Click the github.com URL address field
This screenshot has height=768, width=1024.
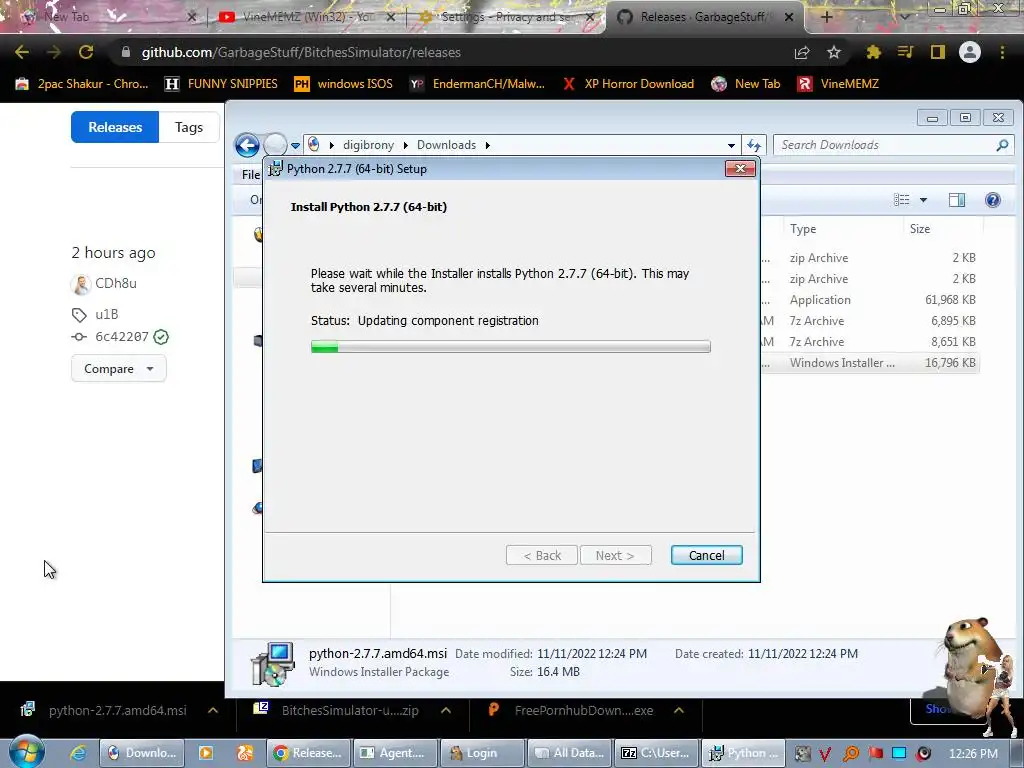coord(451,52)
